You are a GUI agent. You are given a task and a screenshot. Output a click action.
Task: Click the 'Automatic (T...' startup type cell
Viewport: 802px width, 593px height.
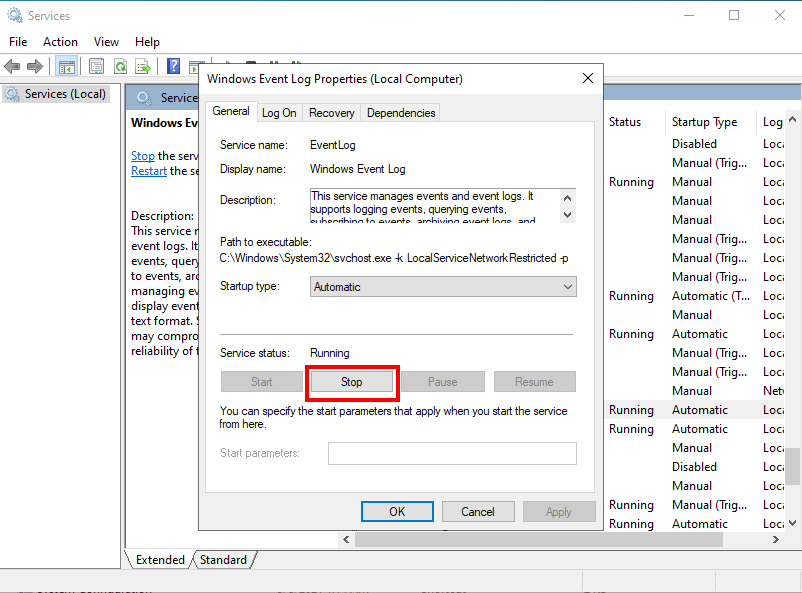[711, 296]
